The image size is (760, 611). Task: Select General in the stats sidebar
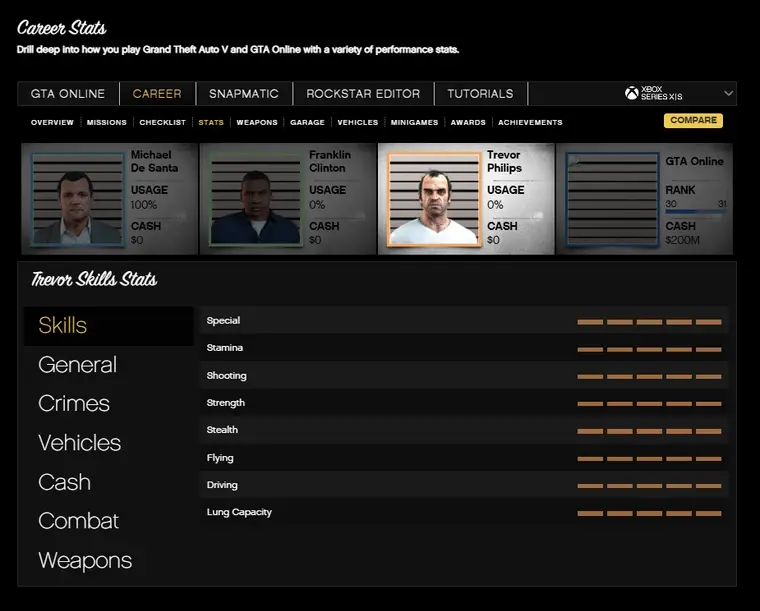point(77,365)
